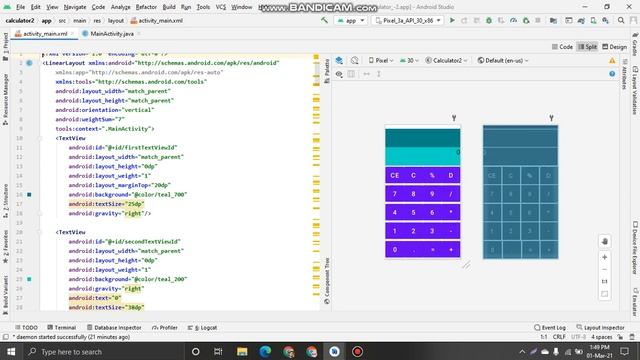
Task: Click the 1:1 zoom to 100% button
Action: [605, 281]
